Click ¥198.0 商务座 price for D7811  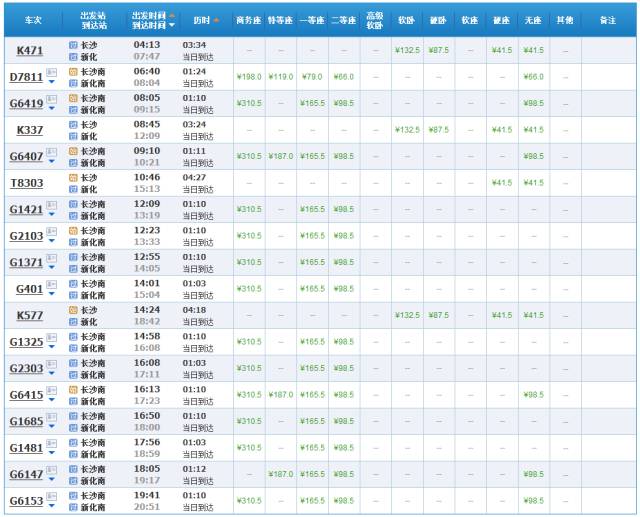(249, 77)
